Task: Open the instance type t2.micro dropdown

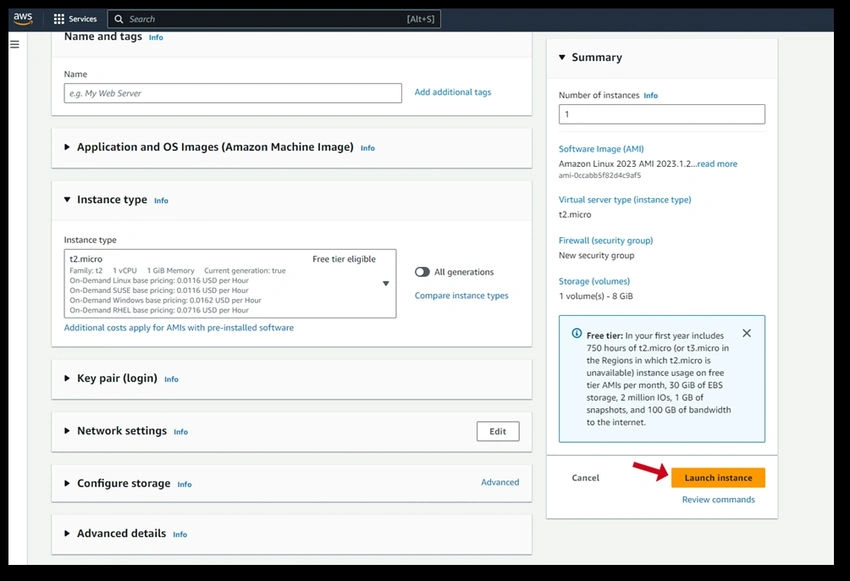Action: (230, 283)
